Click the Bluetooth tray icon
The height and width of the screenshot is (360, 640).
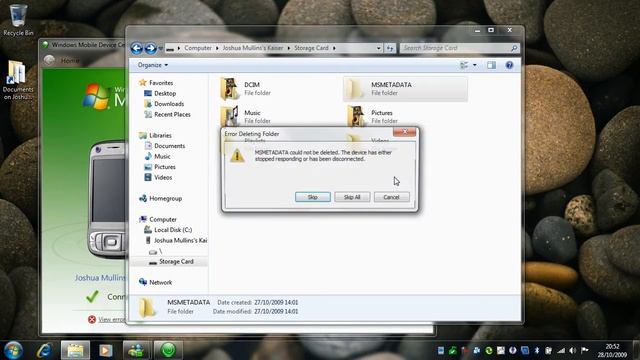click(537, 350)
